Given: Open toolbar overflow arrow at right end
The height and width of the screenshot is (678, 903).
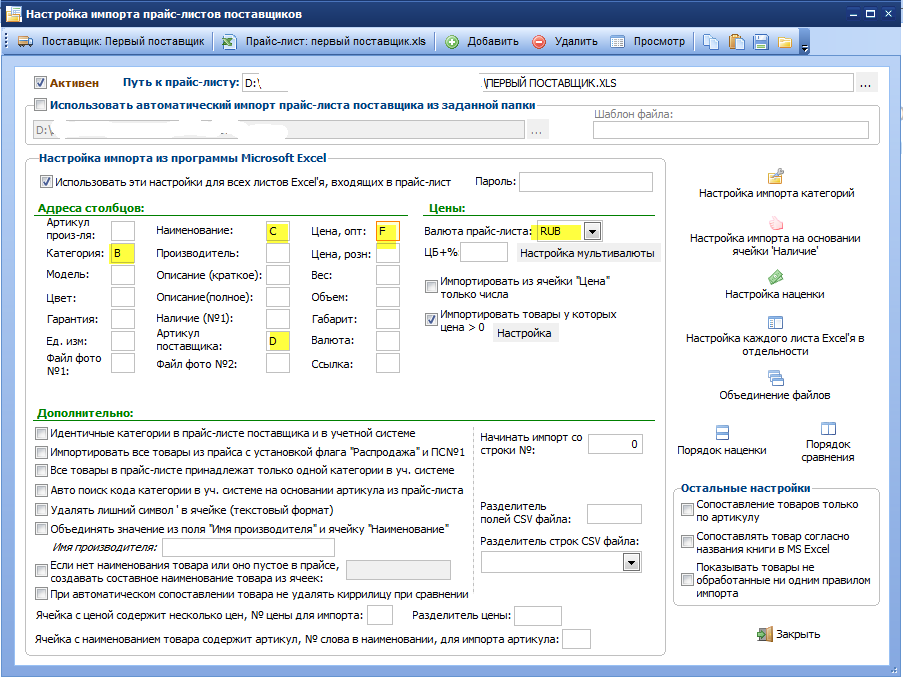Looking at the screenshot, I should [805, 42].
